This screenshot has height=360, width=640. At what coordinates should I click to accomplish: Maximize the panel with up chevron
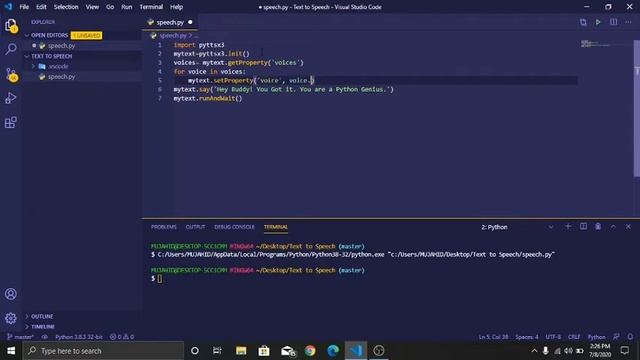[x=613, y=227]
